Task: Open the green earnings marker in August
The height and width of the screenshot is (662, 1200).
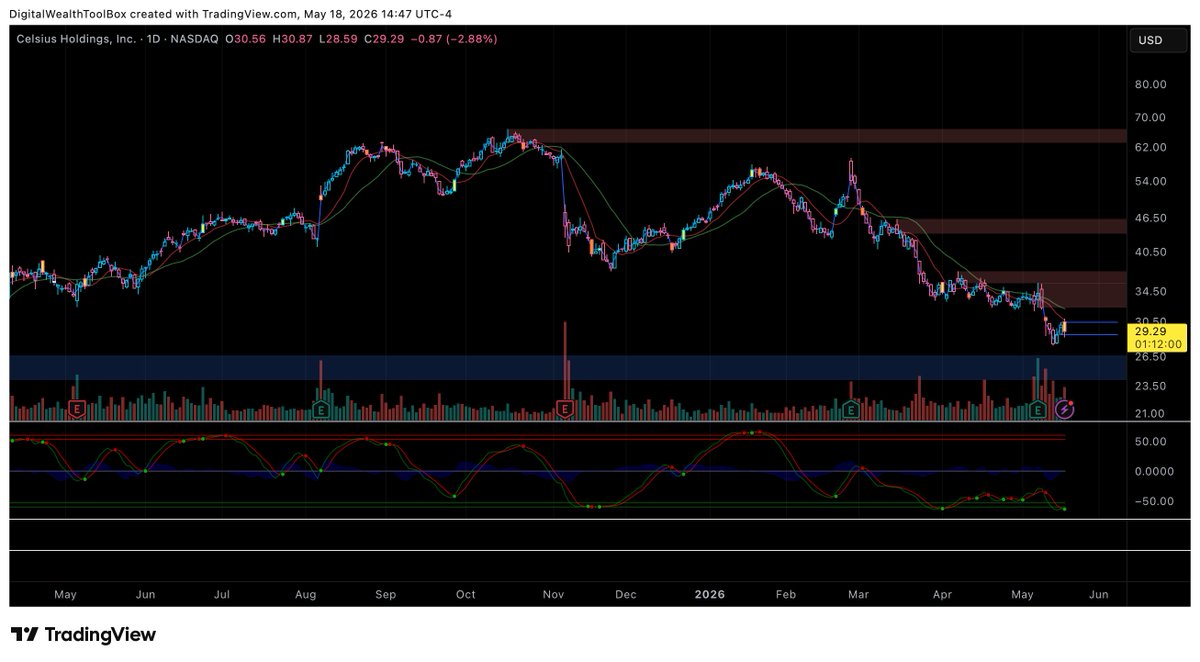Action: coord(321,410)
